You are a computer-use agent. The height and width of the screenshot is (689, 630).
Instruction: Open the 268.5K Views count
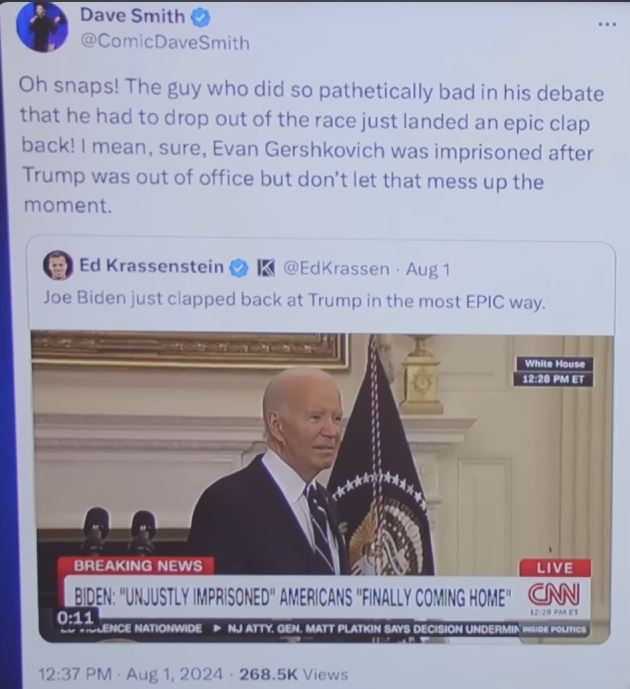point(293,674)
